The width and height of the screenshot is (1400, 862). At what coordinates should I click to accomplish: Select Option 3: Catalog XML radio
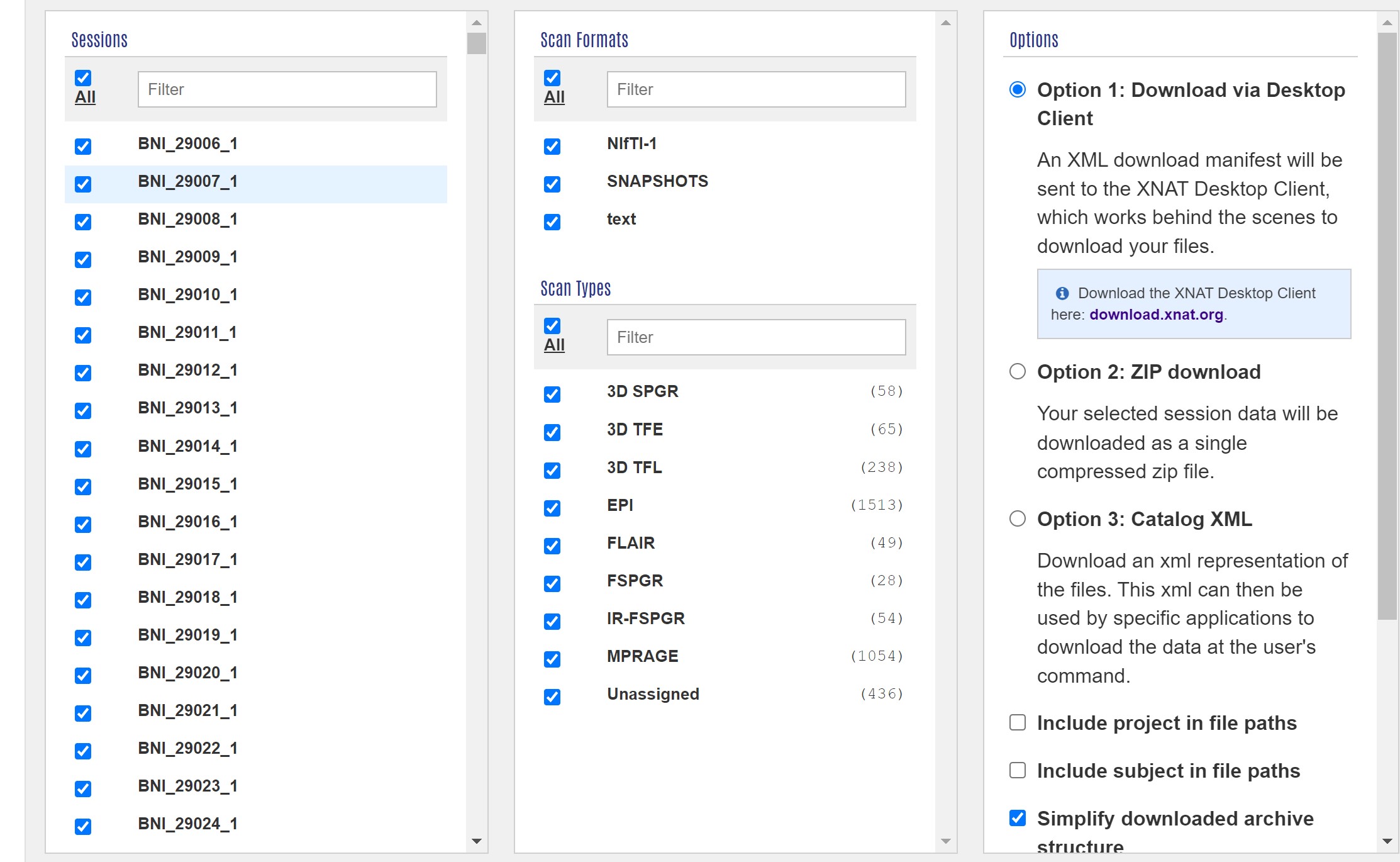click(1017, 518)
